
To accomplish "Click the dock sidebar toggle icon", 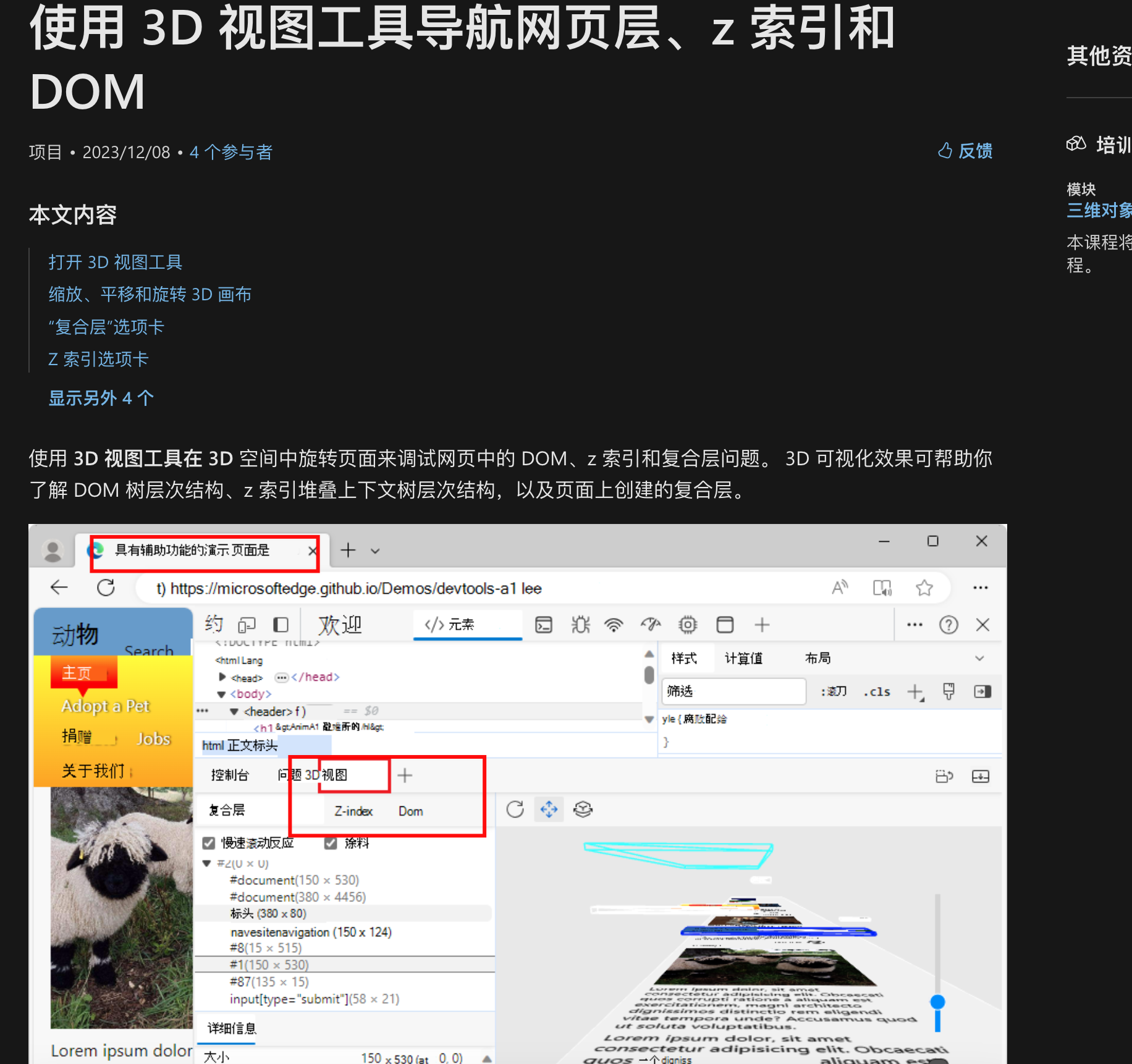I will click(281, 625).
